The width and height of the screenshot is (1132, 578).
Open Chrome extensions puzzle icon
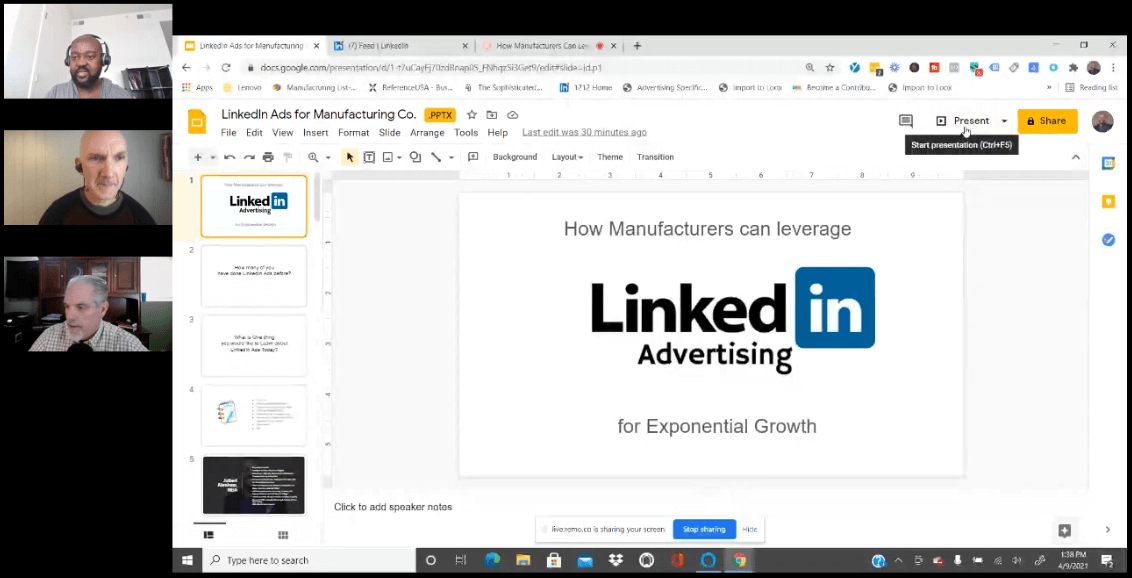pos(1073,68)
